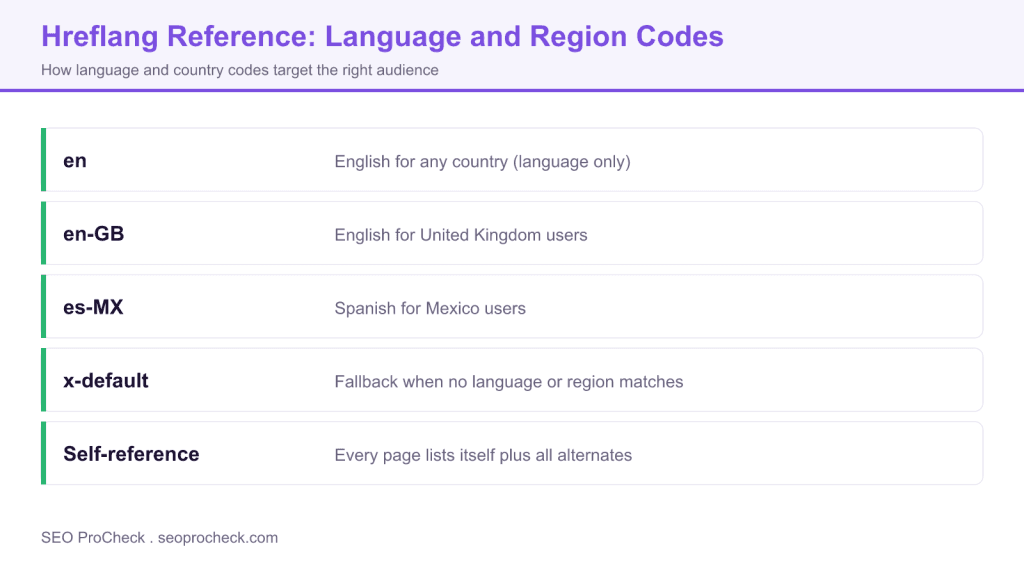Click 'Fallback when no language' description

pos(508,381)
